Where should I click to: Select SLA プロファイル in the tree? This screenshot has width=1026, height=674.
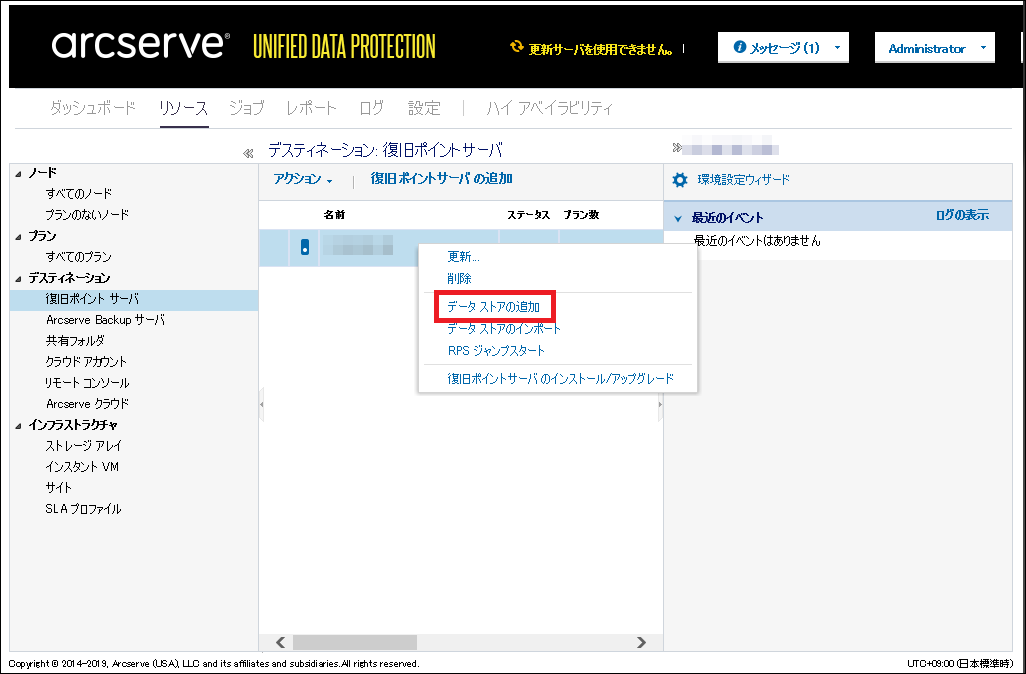pyautogui.click(x=83, y=509)
